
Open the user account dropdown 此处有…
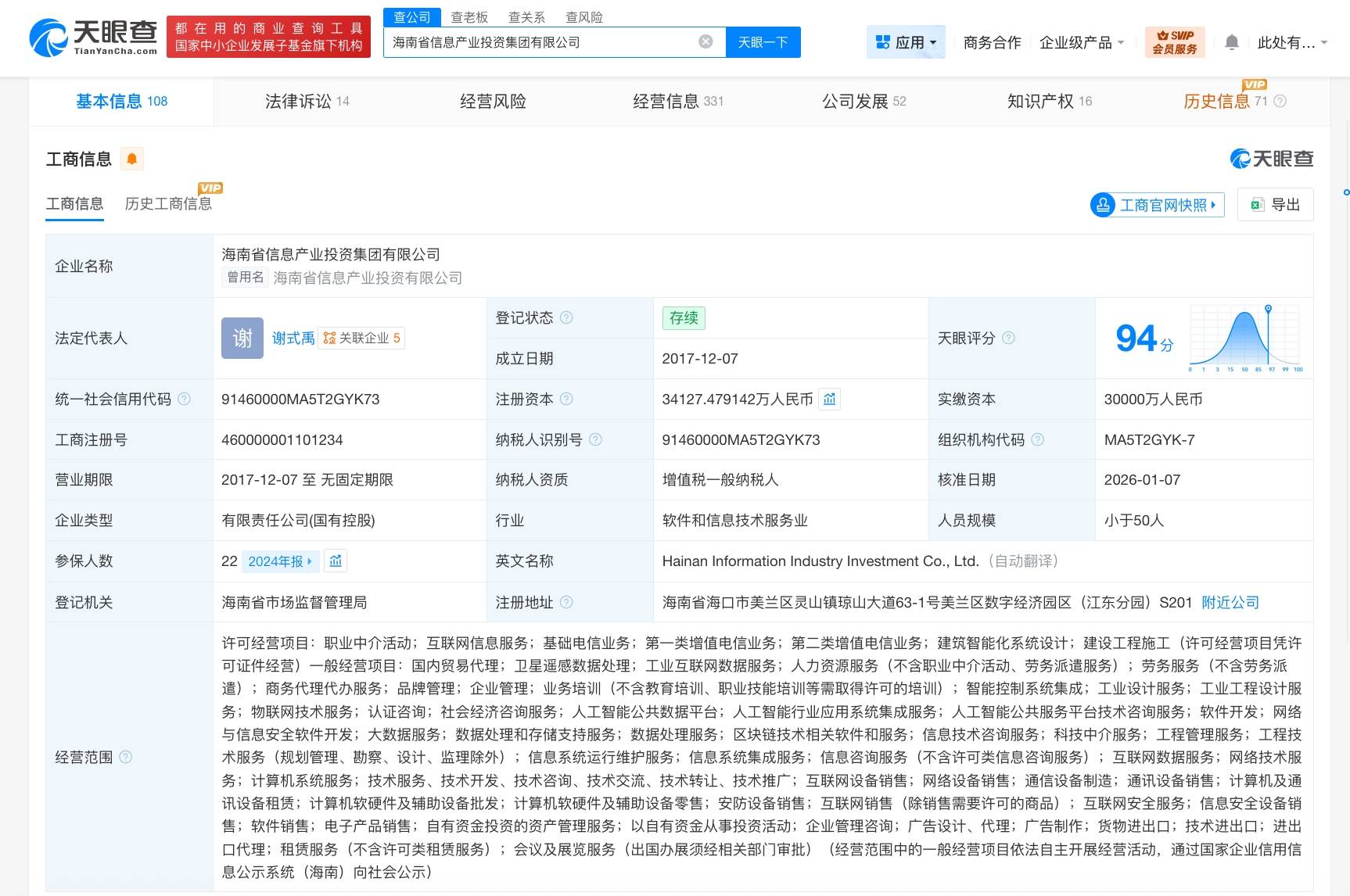point(1291,42)
